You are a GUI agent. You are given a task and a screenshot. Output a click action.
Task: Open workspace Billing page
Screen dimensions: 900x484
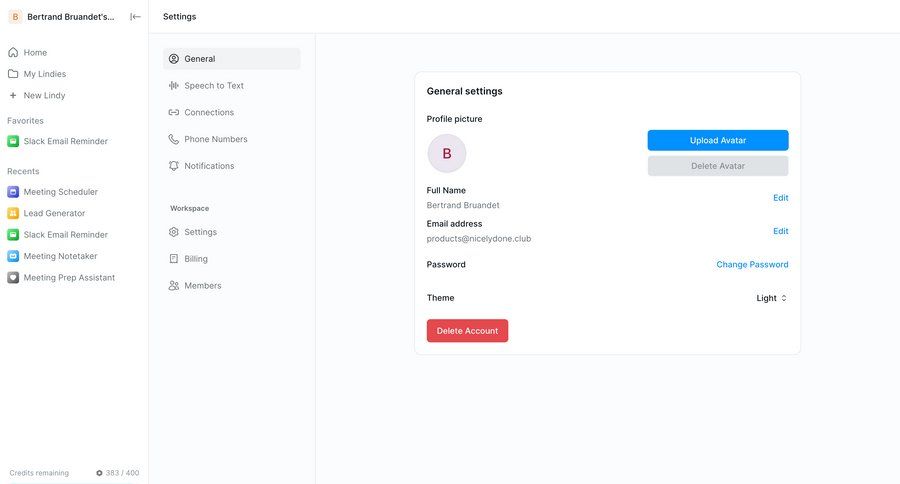(195, 259)
